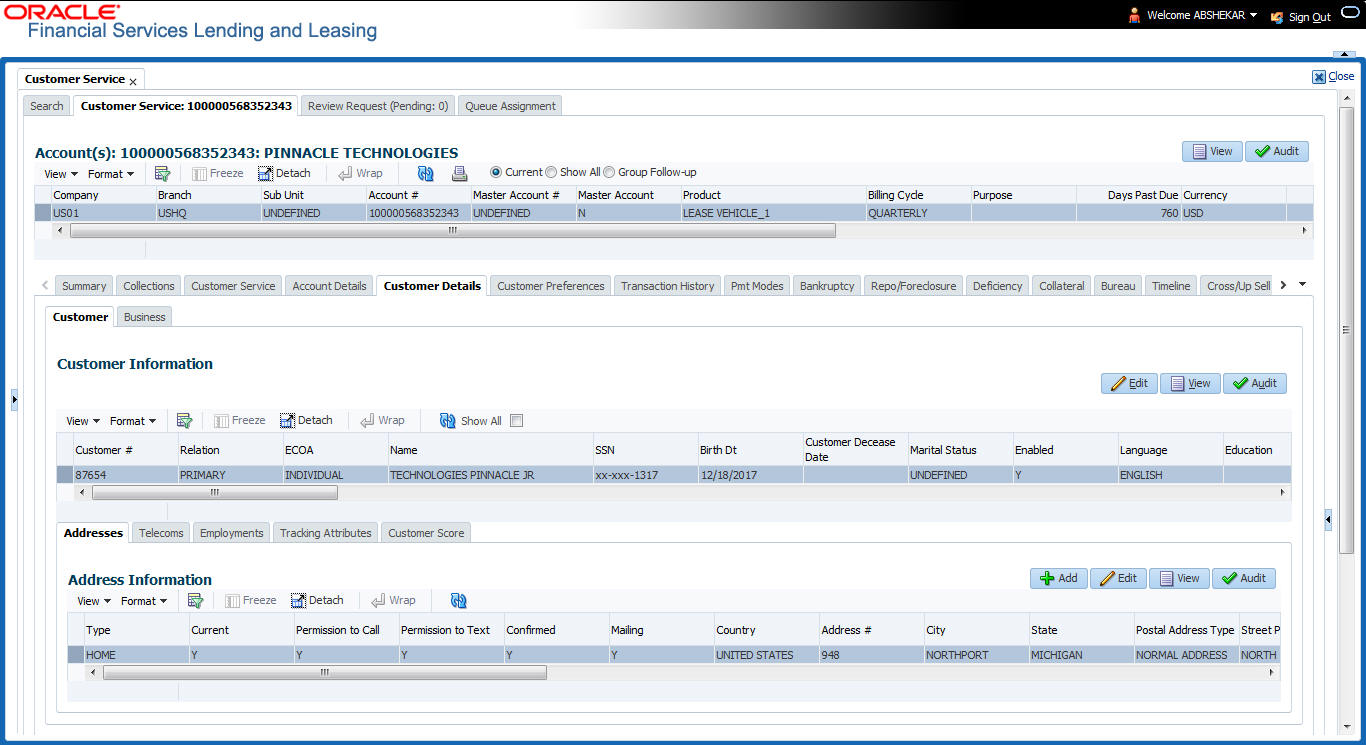Tick the Show All checkbox in Customer Information
The image size is (1366, 745).
(516, 421)
